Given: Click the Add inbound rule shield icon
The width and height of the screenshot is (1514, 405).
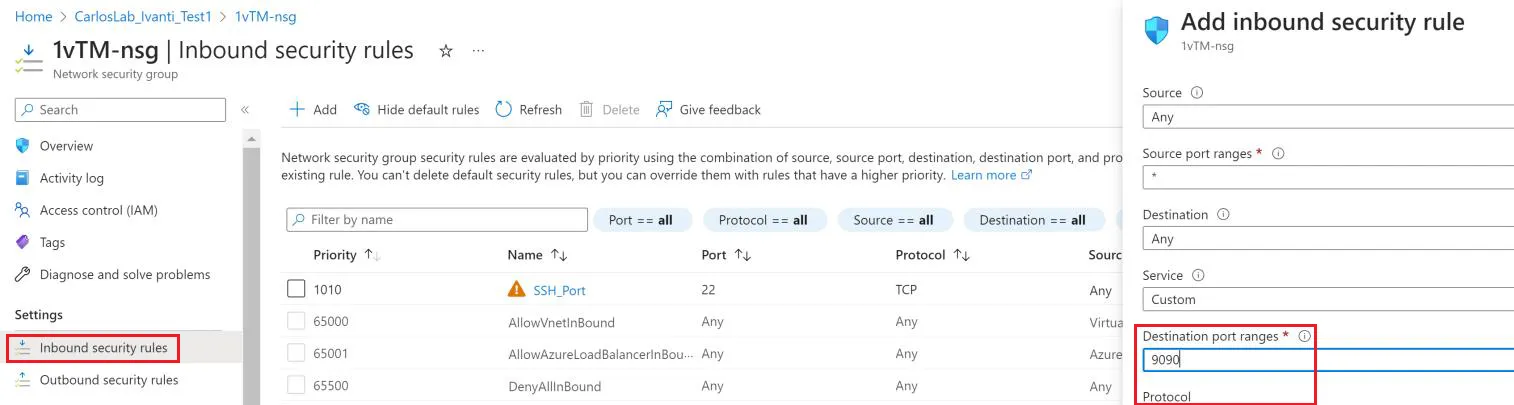Looking at the screenshot, I should (1156, 30).
